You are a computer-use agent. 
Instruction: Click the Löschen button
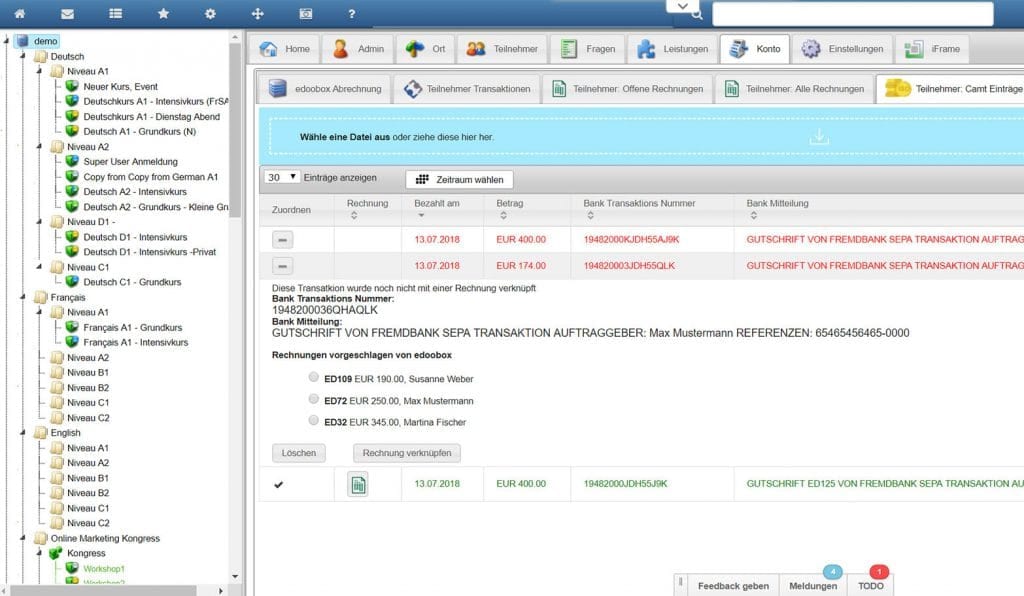(x=298, y=453)
